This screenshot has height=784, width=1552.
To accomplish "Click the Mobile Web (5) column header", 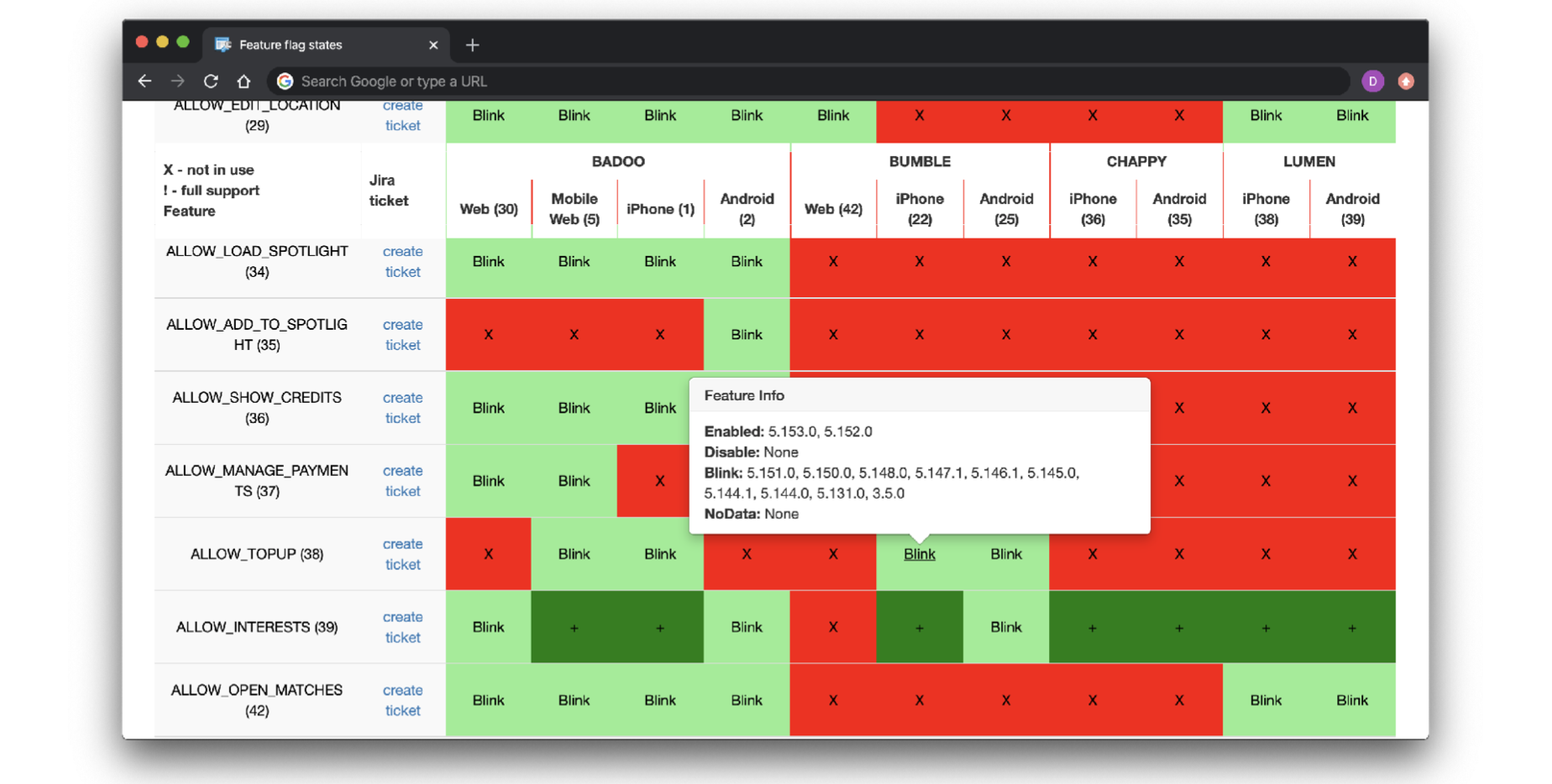I will (x=574, y=209).
